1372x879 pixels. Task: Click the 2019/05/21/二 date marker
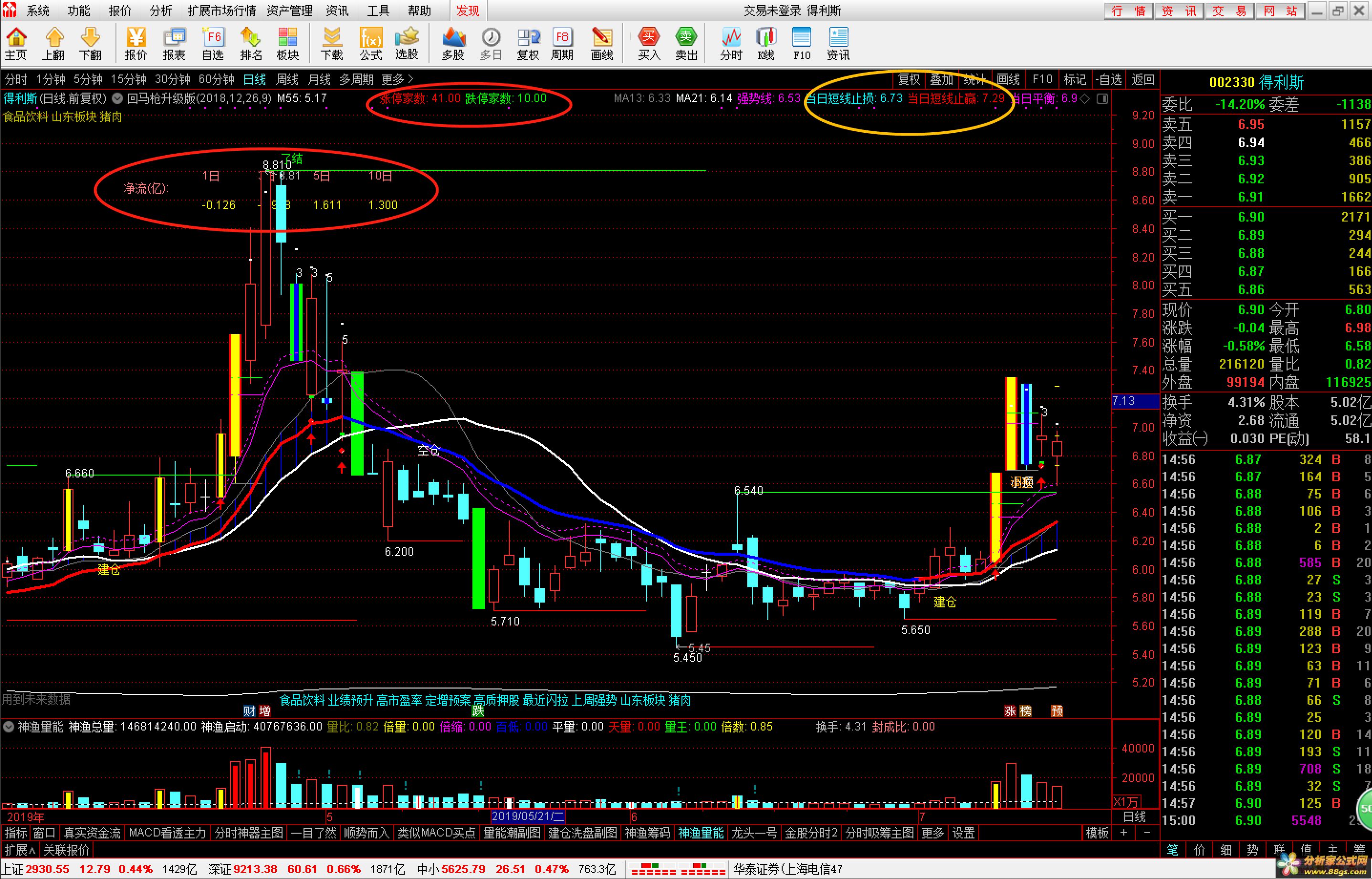coord(528,816)
